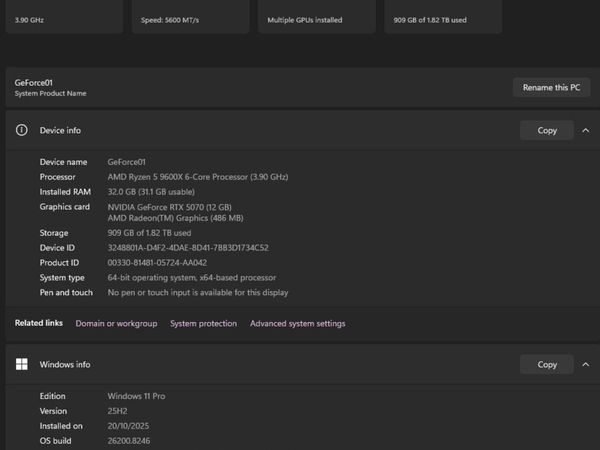Select the Multiple GPUs installed card
The image size is (600, 450).
click(317, 17)
